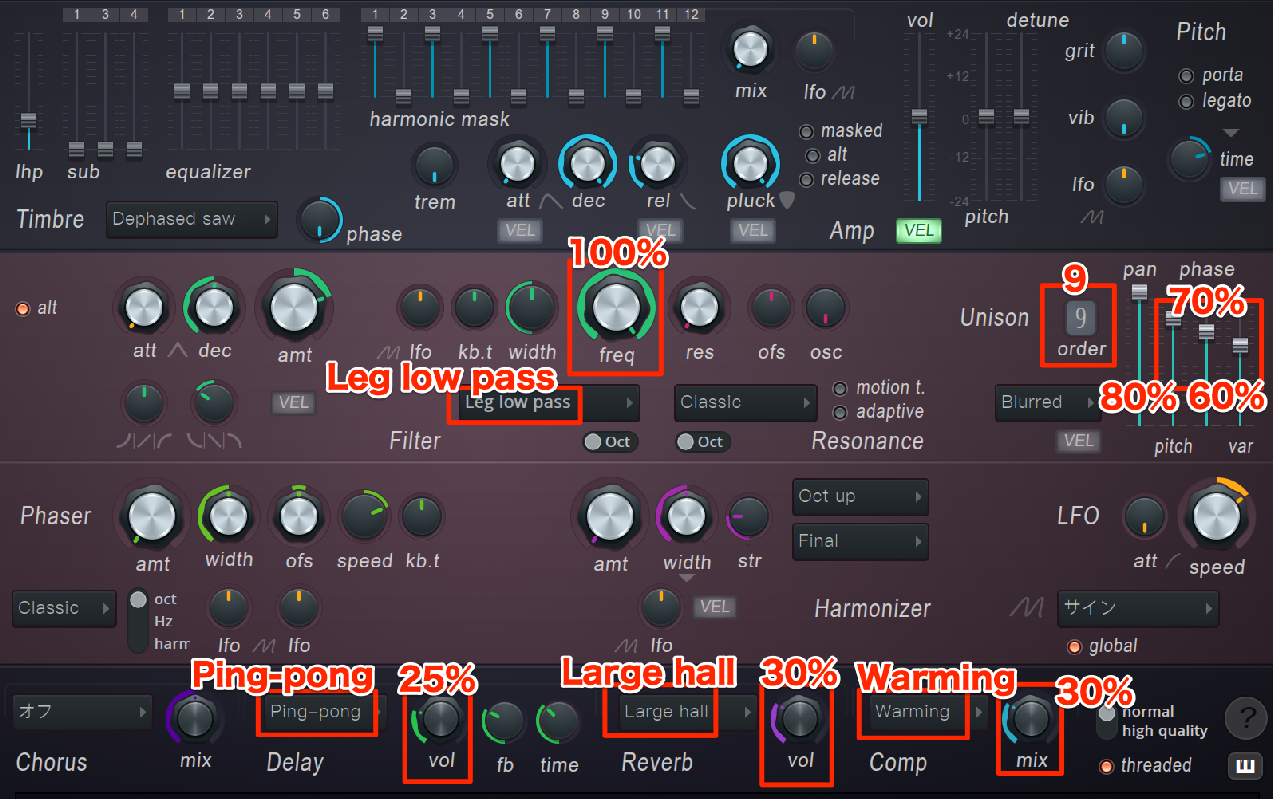Click the Unison order number box

pyautogui.click(x=1081, y=319)
